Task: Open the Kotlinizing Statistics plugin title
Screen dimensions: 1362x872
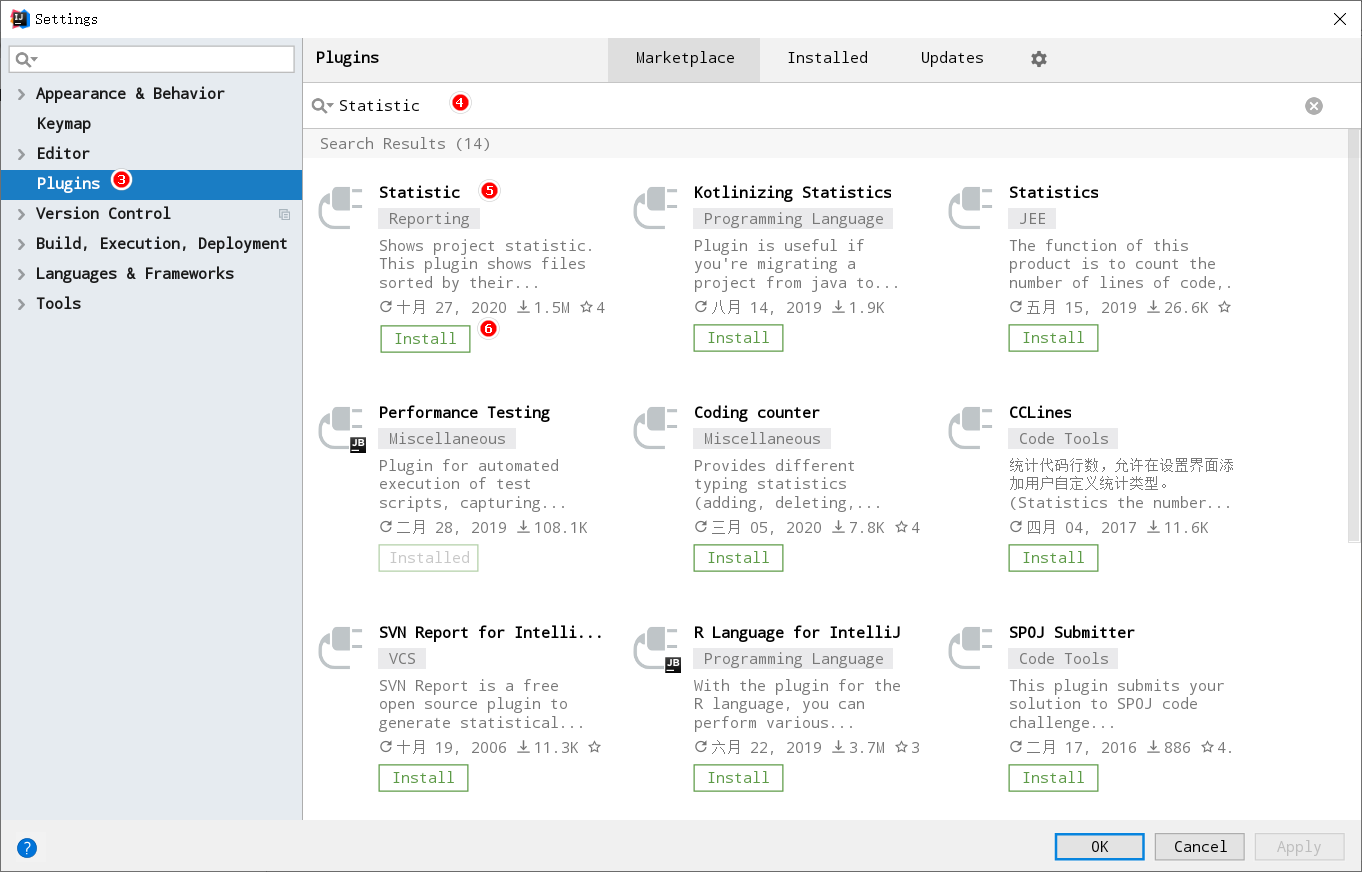Action: pyautogui.click(x=792, y=192)
